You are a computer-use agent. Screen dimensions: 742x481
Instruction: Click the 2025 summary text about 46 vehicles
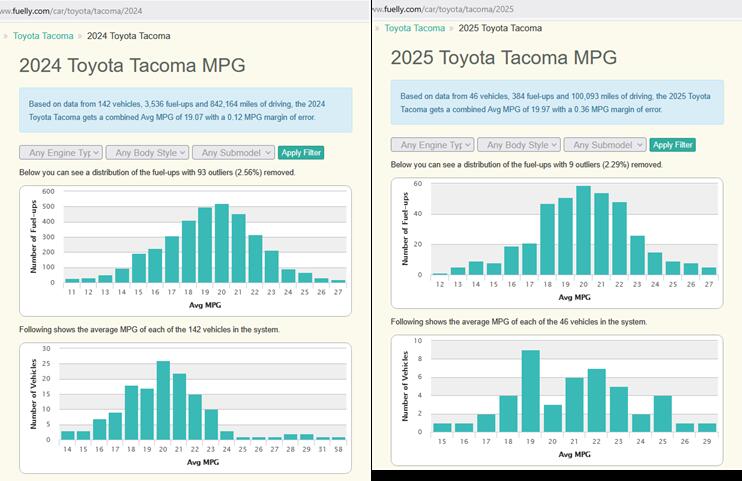point(555,103)
